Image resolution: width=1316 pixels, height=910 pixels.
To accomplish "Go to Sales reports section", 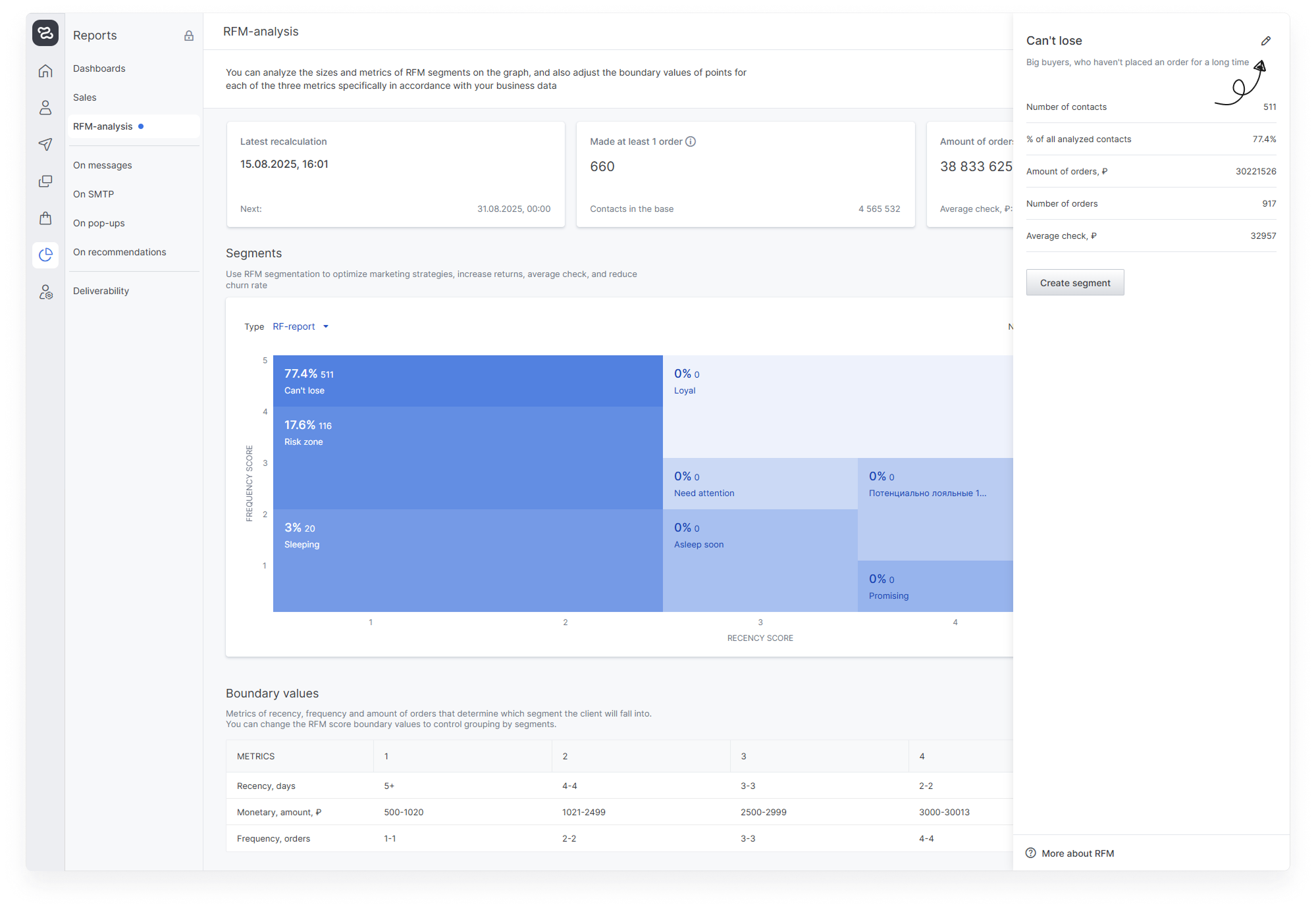I will (85, 97).
